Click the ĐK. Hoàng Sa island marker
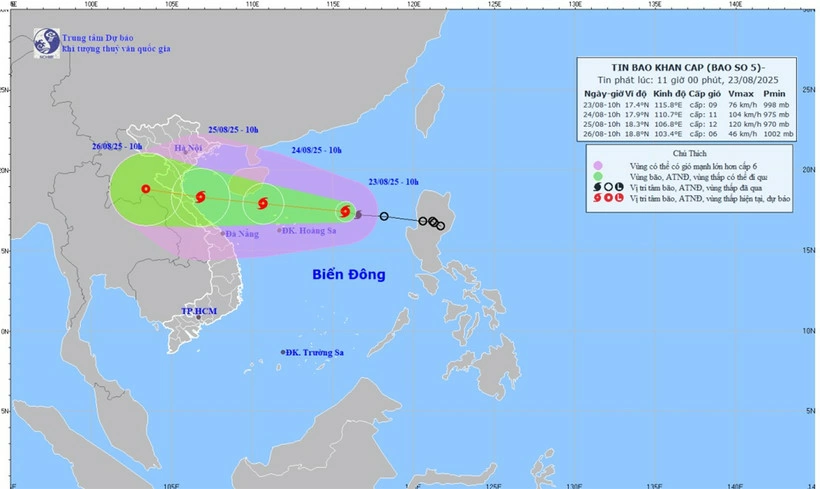This screenshot has width=820, height=489. pyautogui.click(x=279, y=231)
